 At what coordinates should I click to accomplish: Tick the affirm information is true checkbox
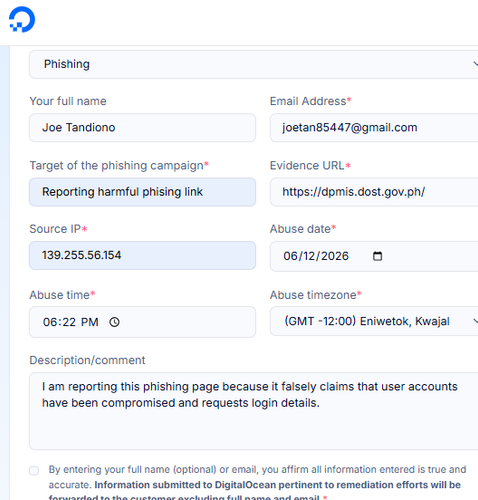click(x=34, y=470)
